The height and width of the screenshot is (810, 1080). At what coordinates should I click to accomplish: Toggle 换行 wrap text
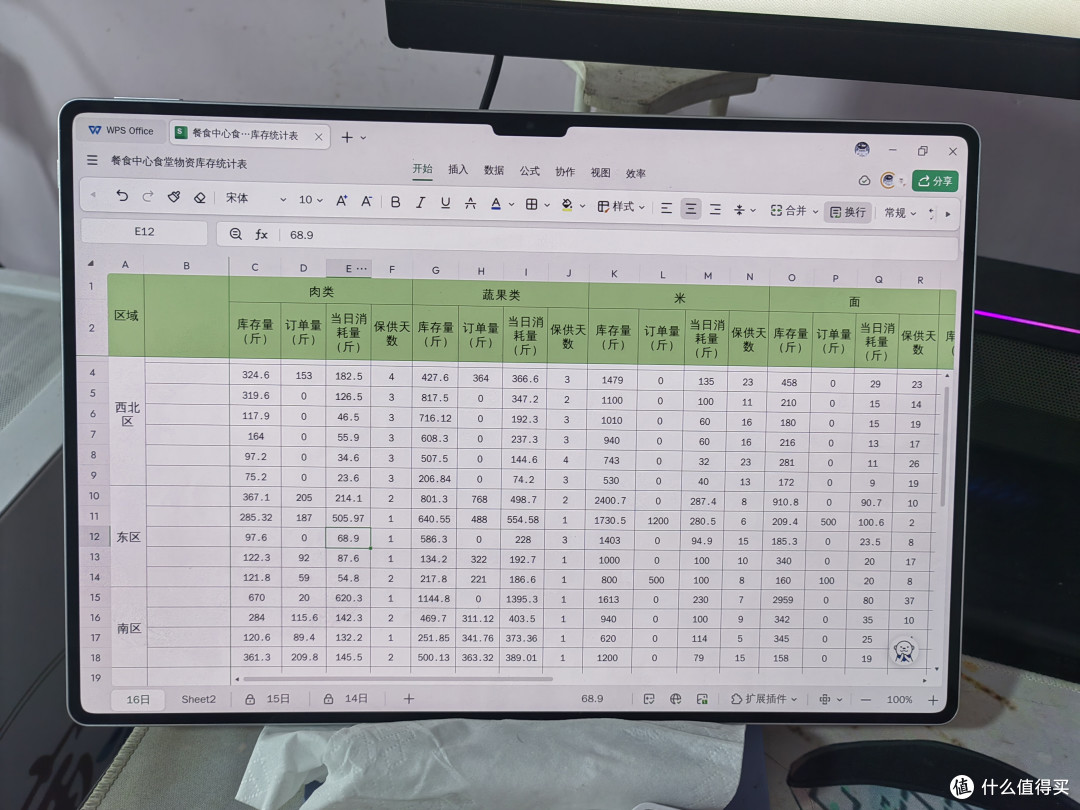click(848, 212)
